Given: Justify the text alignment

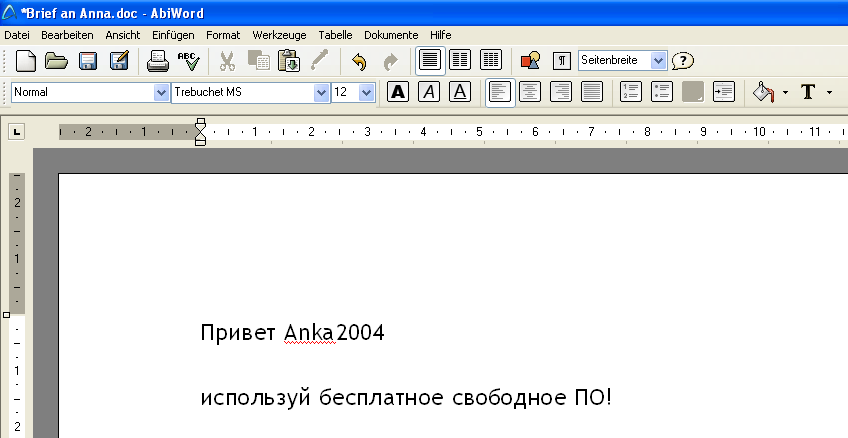Looking at the screenshot, I should tap(592, 92).
